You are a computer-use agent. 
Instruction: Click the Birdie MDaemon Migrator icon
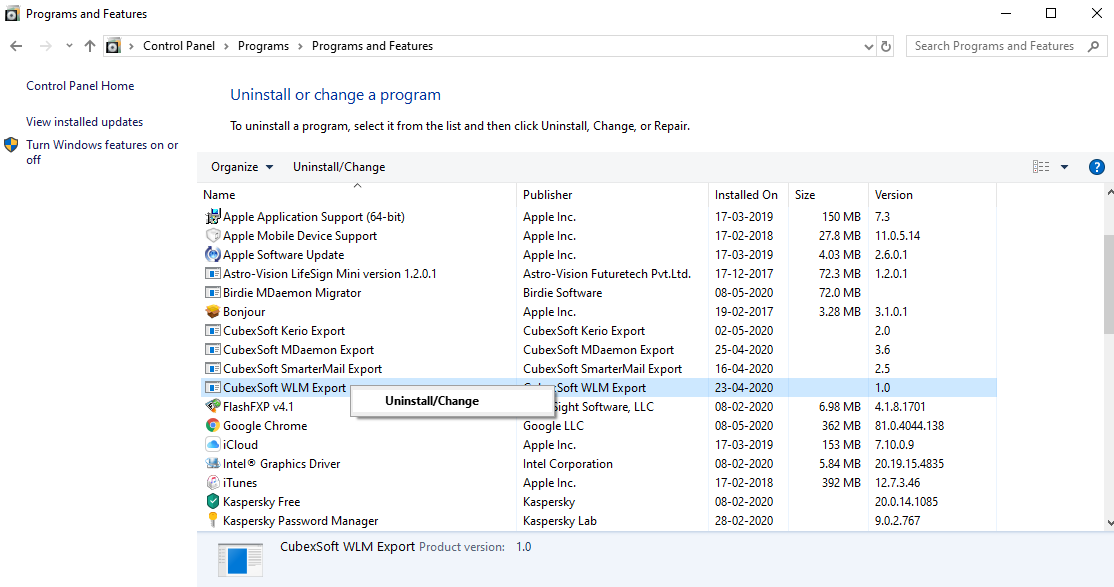coord(212,293)
